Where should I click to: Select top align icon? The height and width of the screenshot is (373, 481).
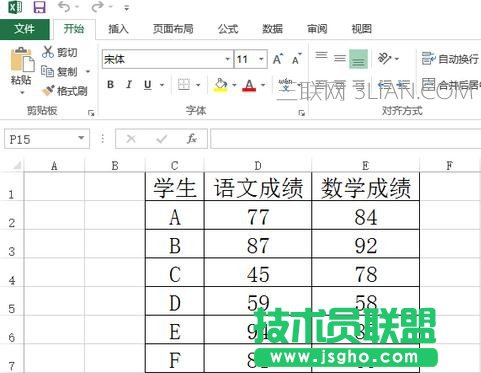(x=321, y=55)
